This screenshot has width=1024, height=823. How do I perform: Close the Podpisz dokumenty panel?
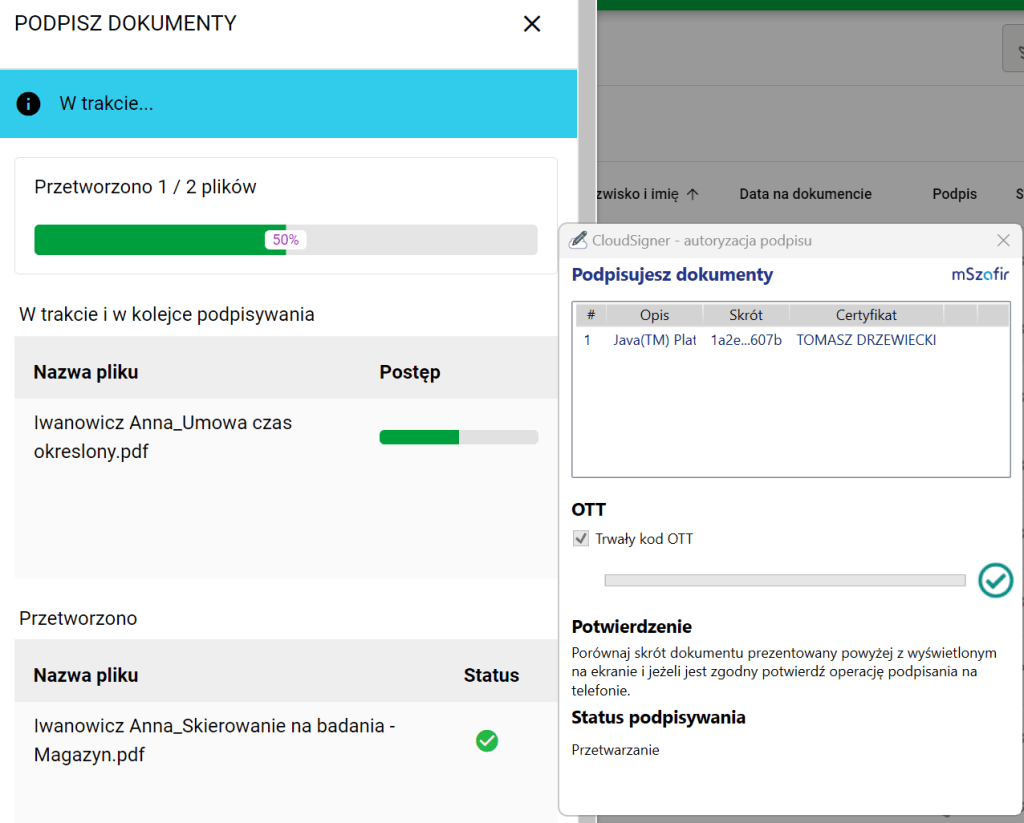(532, 24)
